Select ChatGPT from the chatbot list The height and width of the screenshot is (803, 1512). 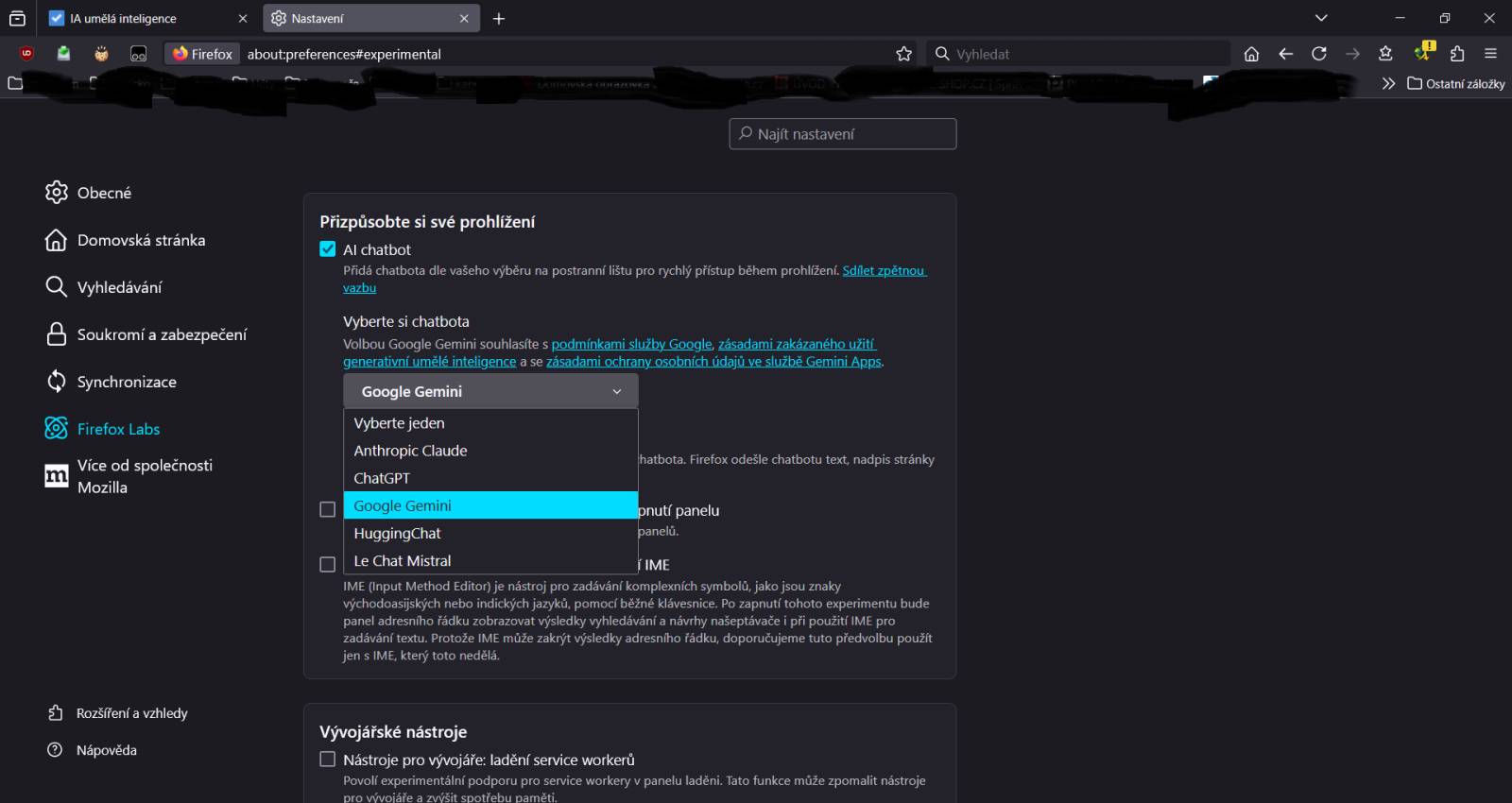490,478
